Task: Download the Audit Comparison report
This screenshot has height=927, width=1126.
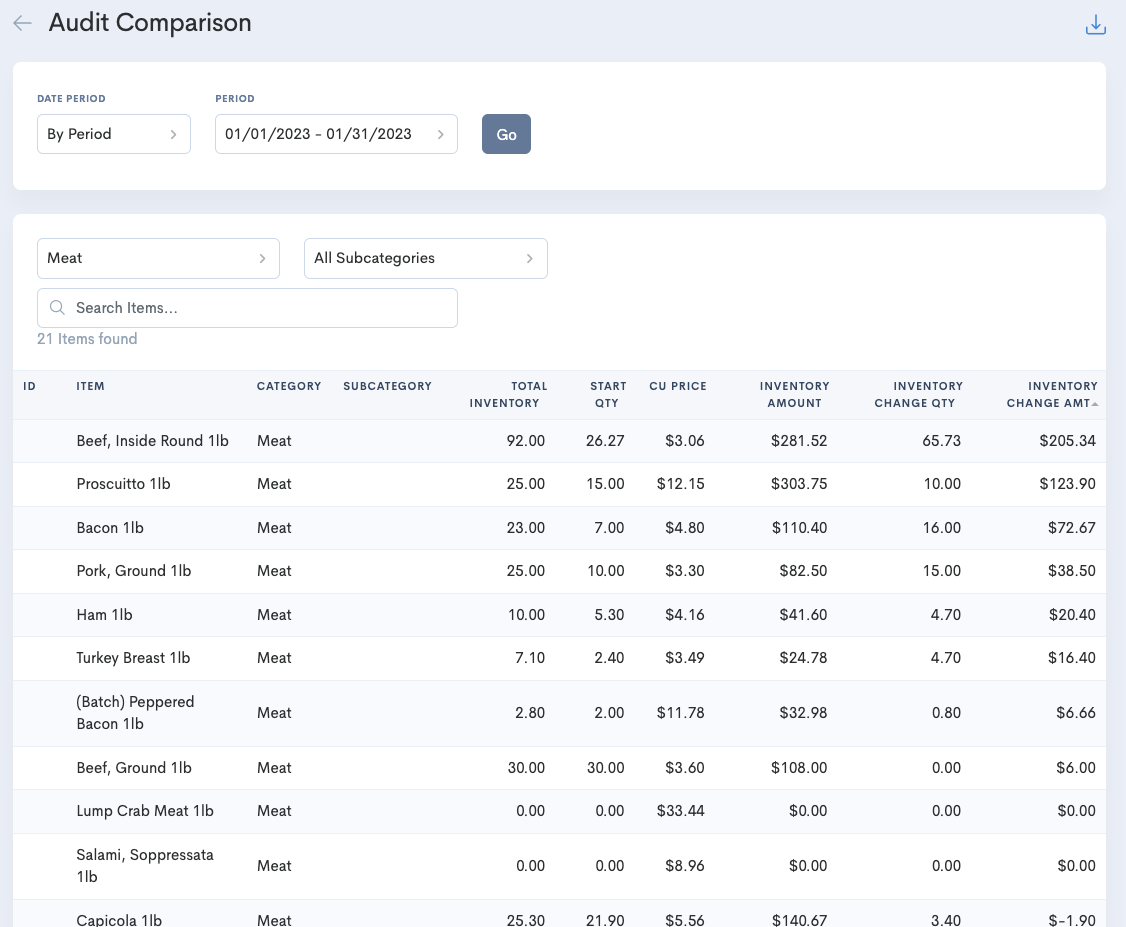Action: [x=1096, y=24]
